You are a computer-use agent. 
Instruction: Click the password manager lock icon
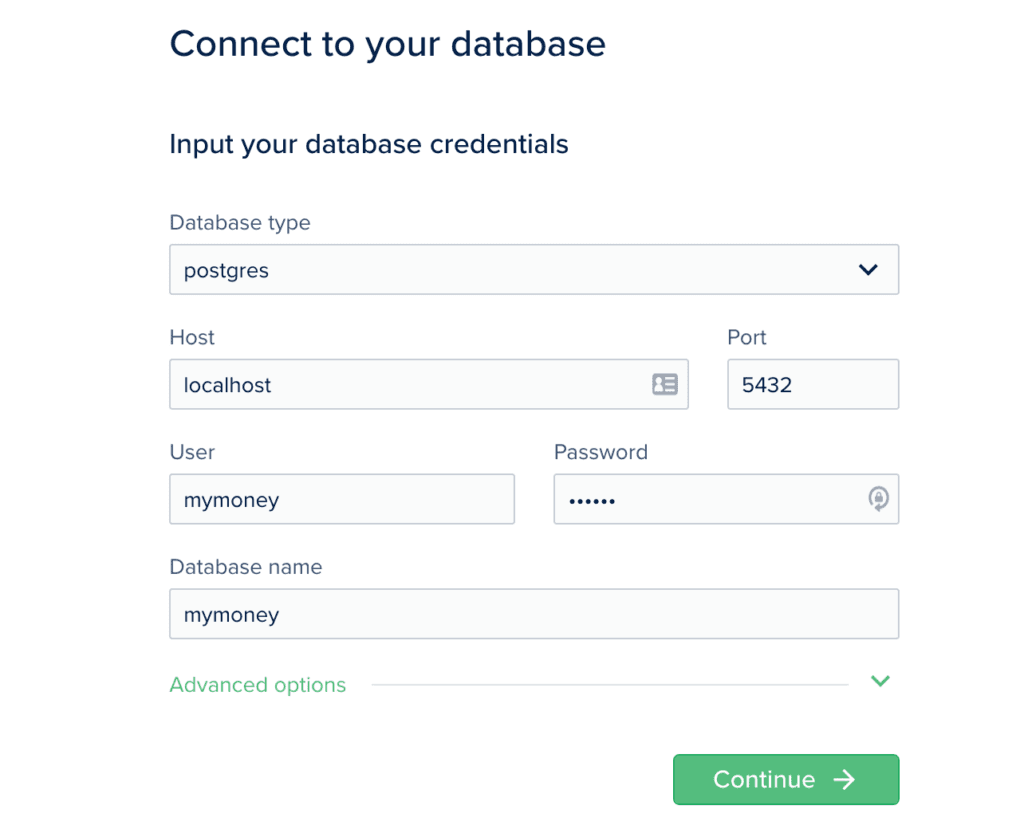pos(878,499)
